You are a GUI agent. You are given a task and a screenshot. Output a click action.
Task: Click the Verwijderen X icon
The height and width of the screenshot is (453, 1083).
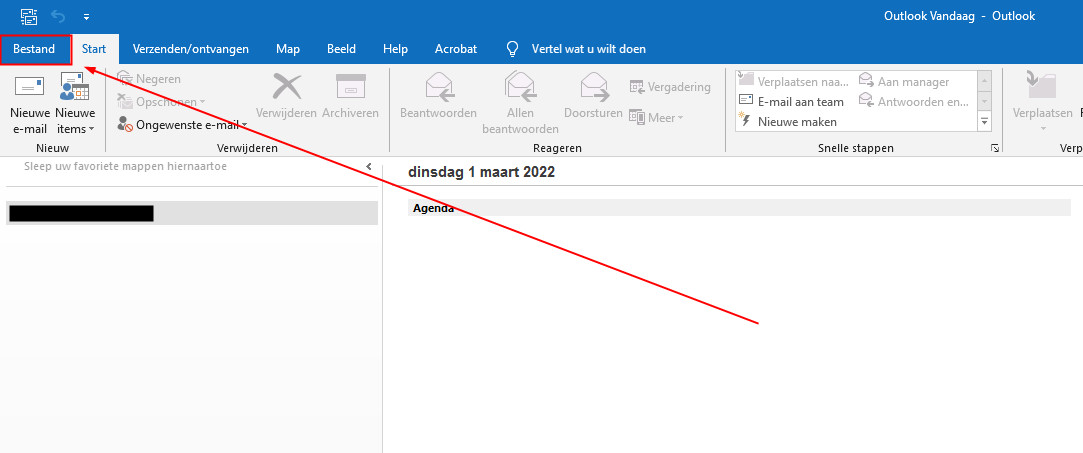[286, 87]
